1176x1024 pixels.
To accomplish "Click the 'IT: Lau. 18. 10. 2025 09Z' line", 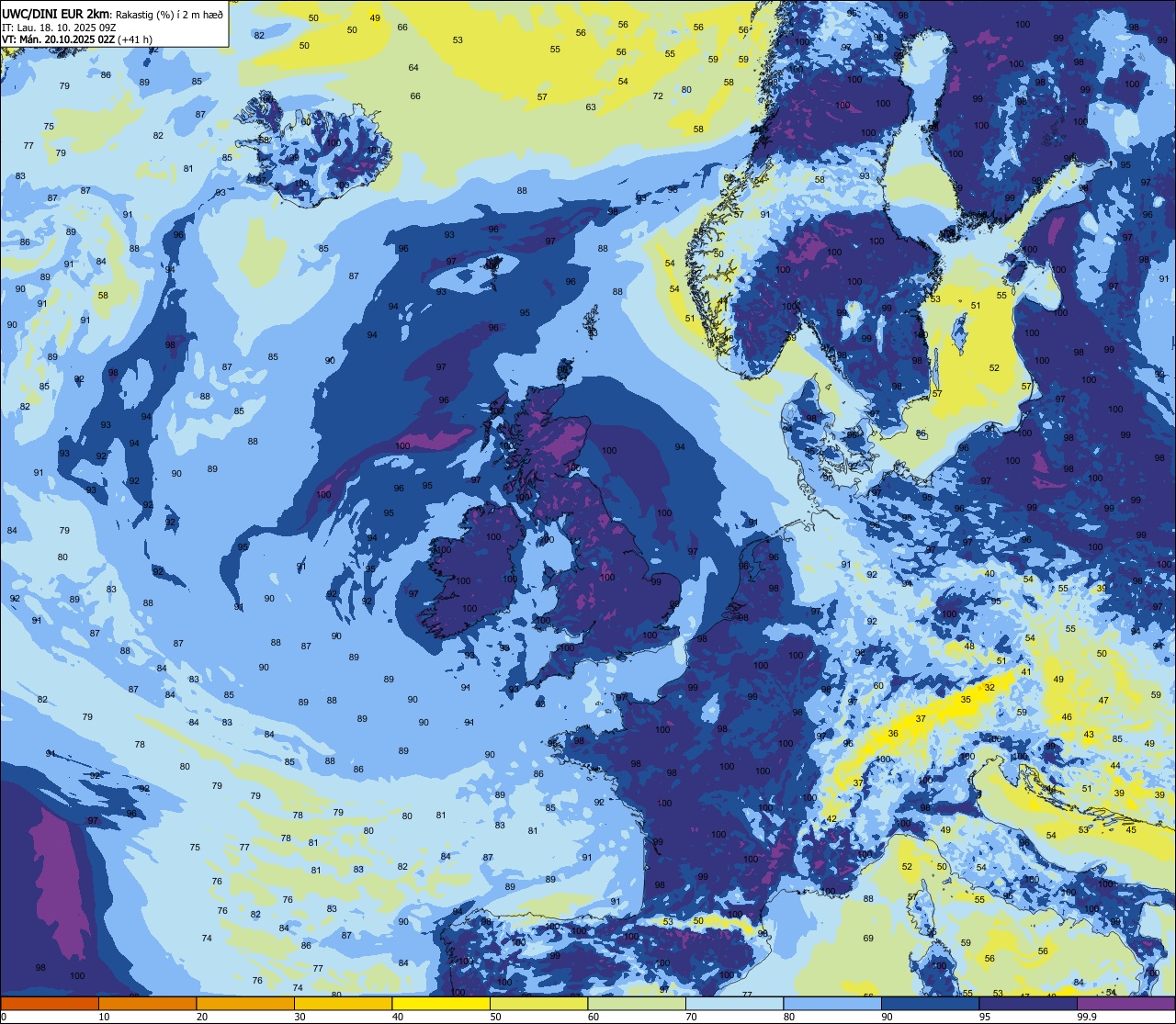I will click(58, 27).
